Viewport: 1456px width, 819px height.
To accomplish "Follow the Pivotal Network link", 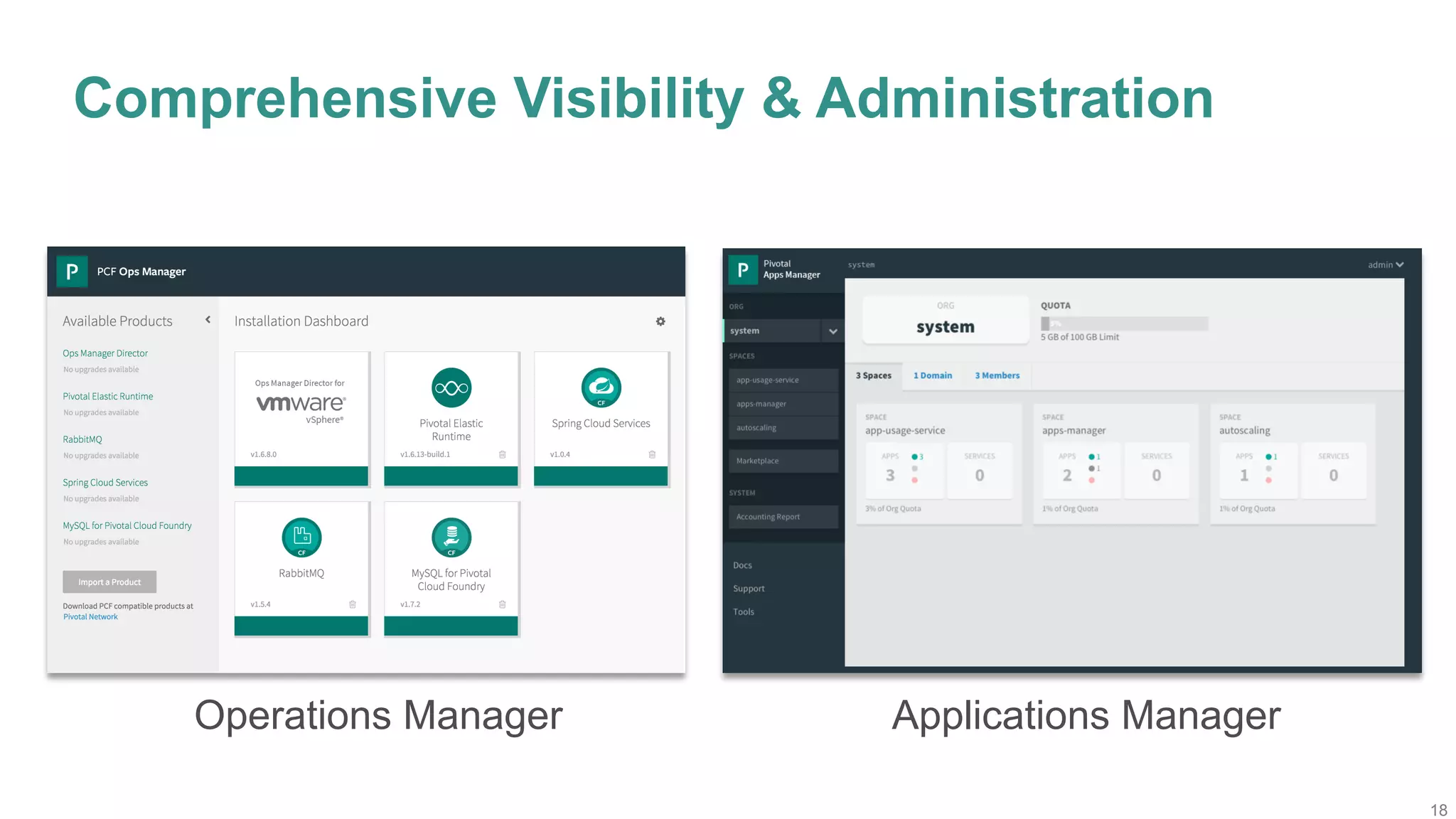I will point(90,616).
